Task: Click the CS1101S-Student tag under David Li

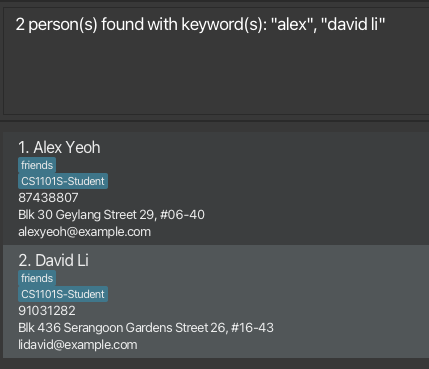Action: (63, 294)
